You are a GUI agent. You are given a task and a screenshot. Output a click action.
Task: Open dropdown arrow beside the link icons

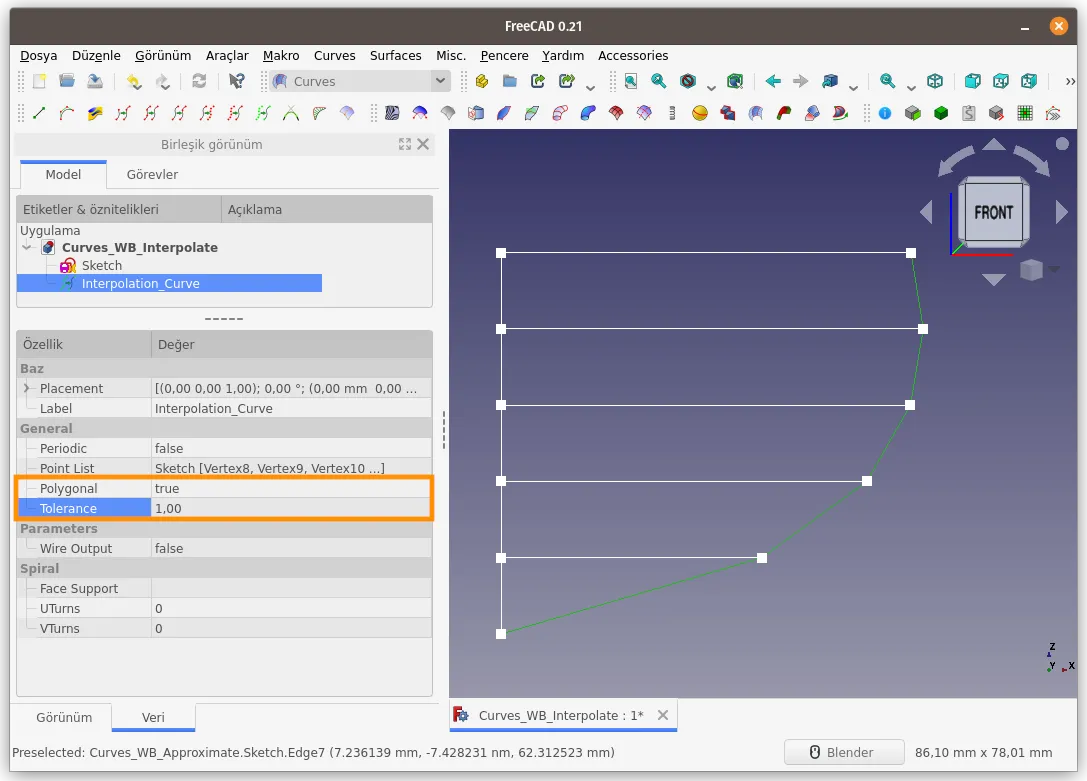590,86
